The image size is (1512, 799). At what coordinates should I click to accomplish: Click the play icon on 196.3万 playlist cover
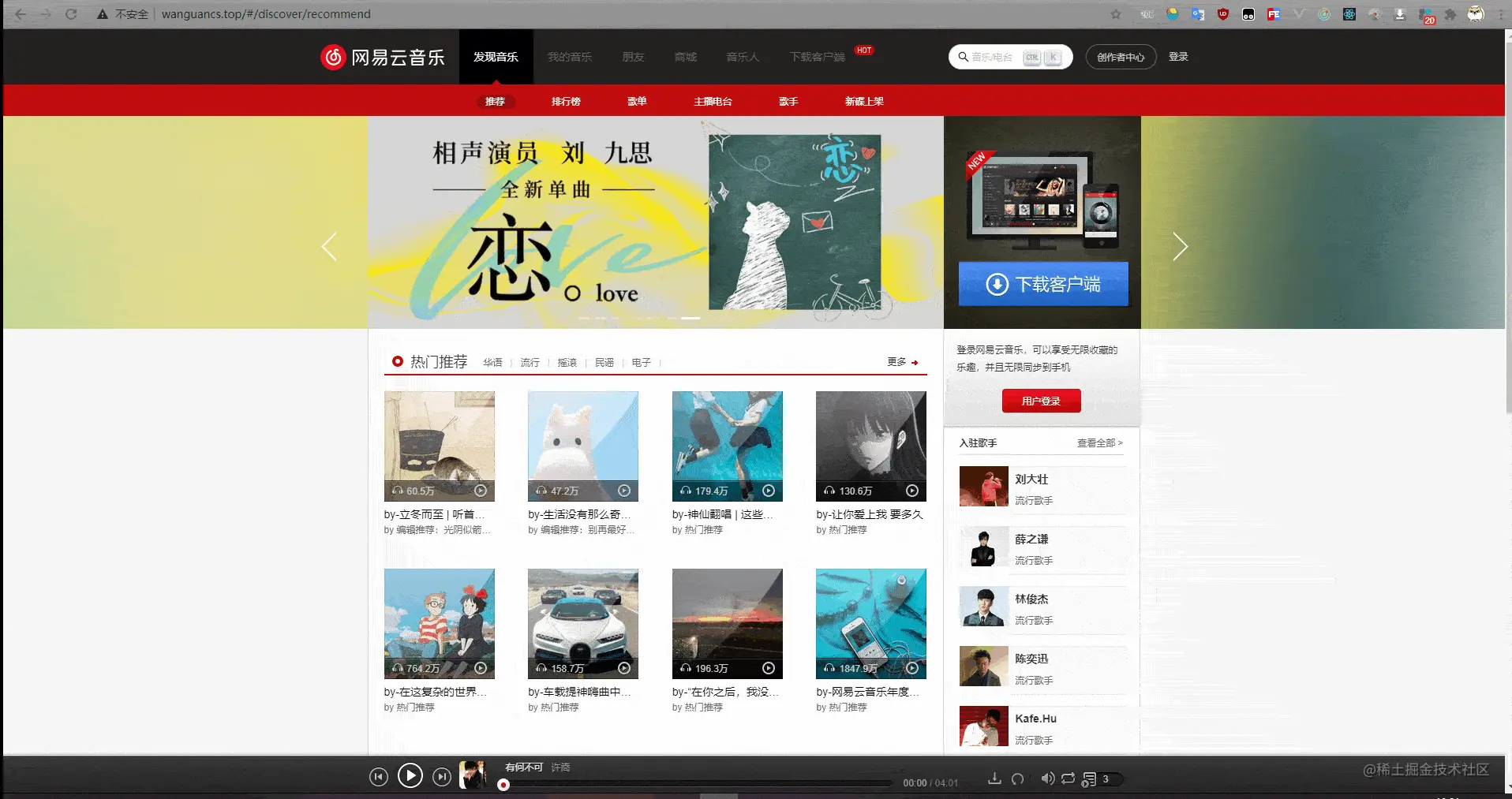point(769,668)
